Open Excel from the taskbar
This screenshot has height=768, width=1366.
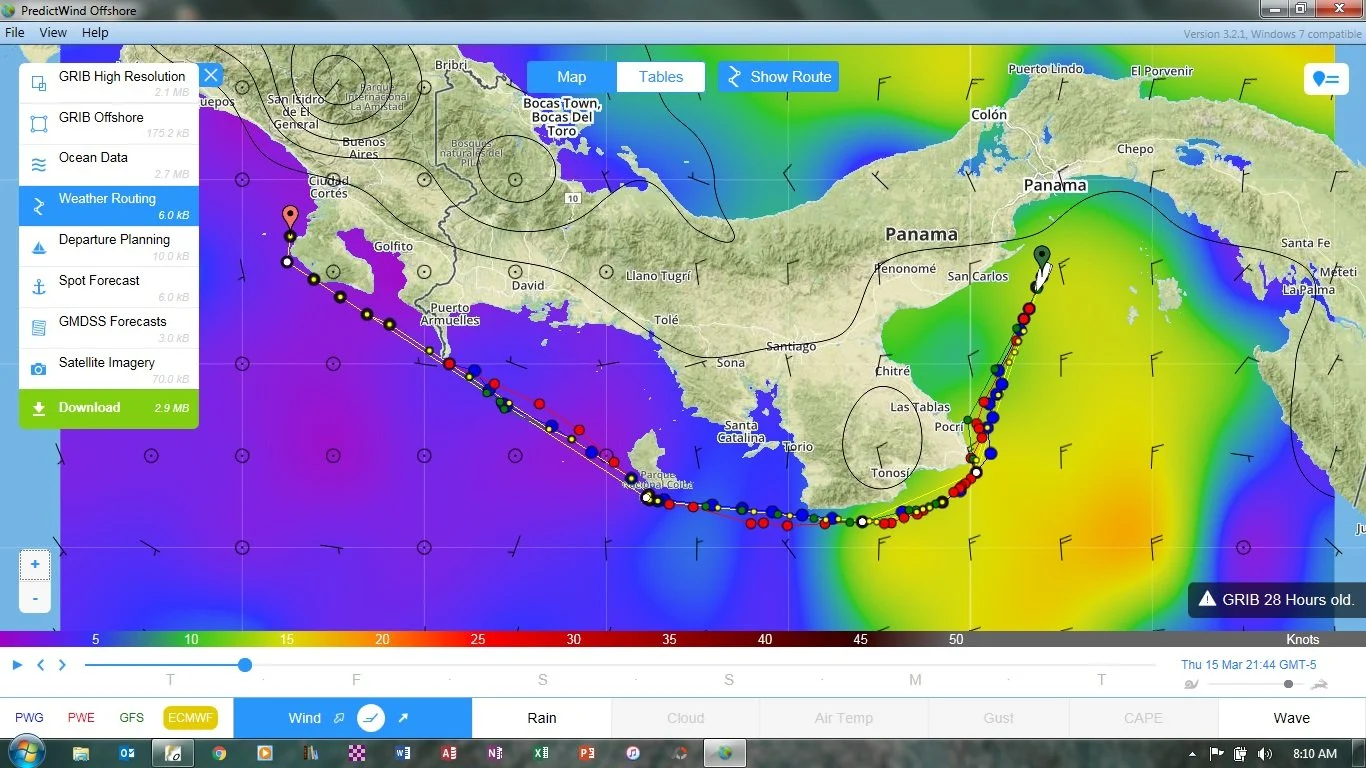(x=541, y=753)
